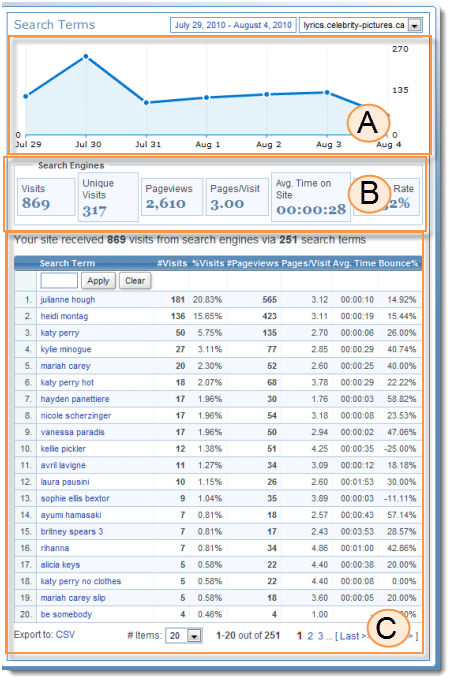Screen dimensions: 454x684
Task: Click the Search Terms panel title
Action: coord(55,25)
